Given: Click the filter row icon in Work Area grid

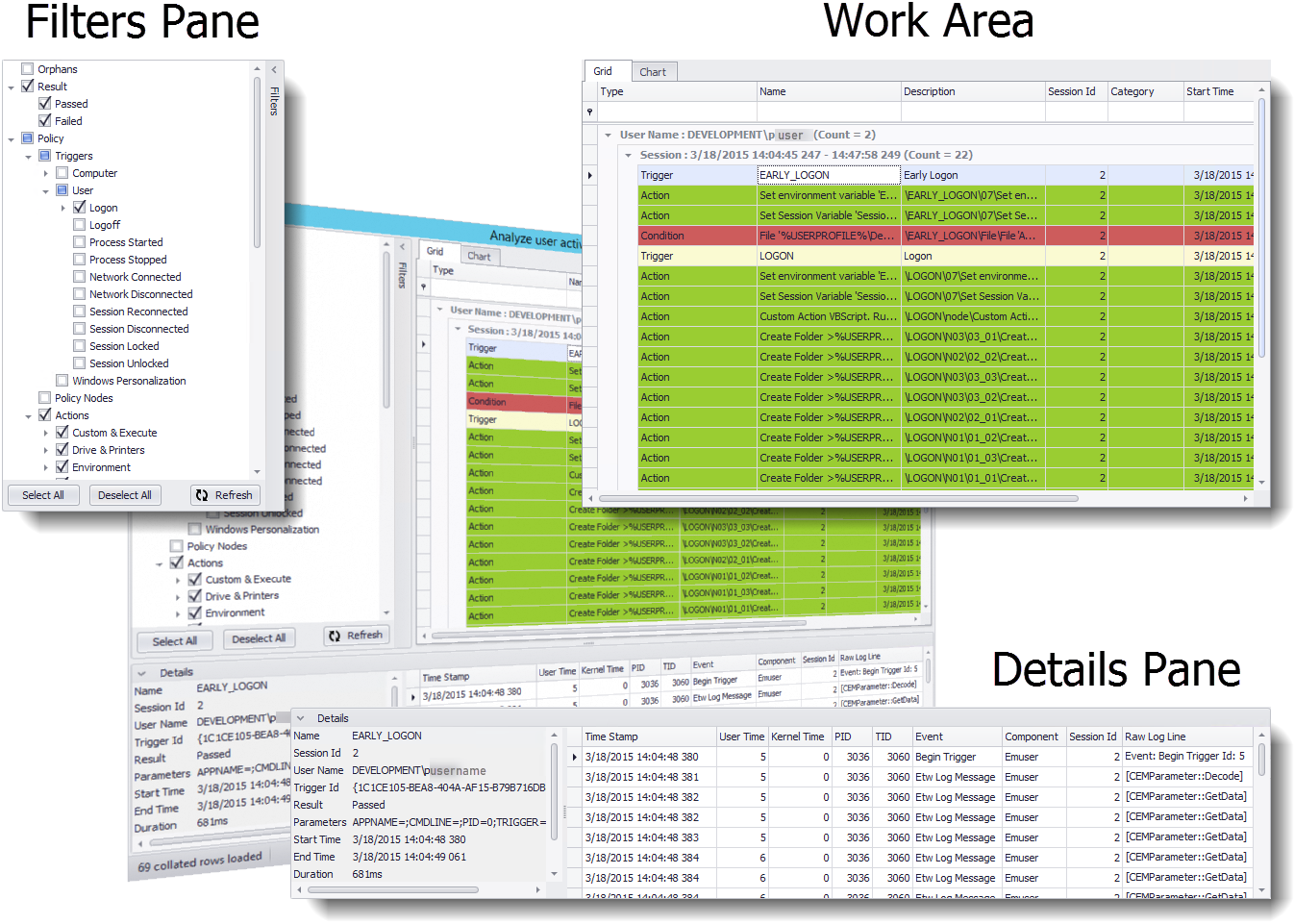Looking at the screenshot, I should click(x=589, y=112).
